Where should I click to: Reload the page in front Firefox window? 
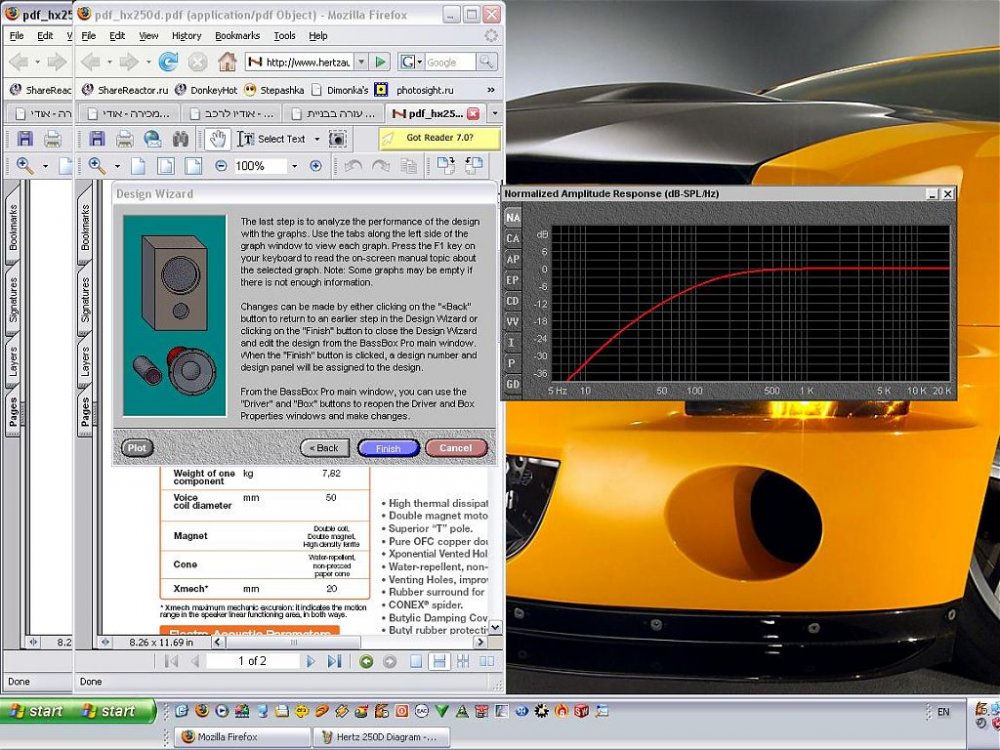click(x=168, y=62)
